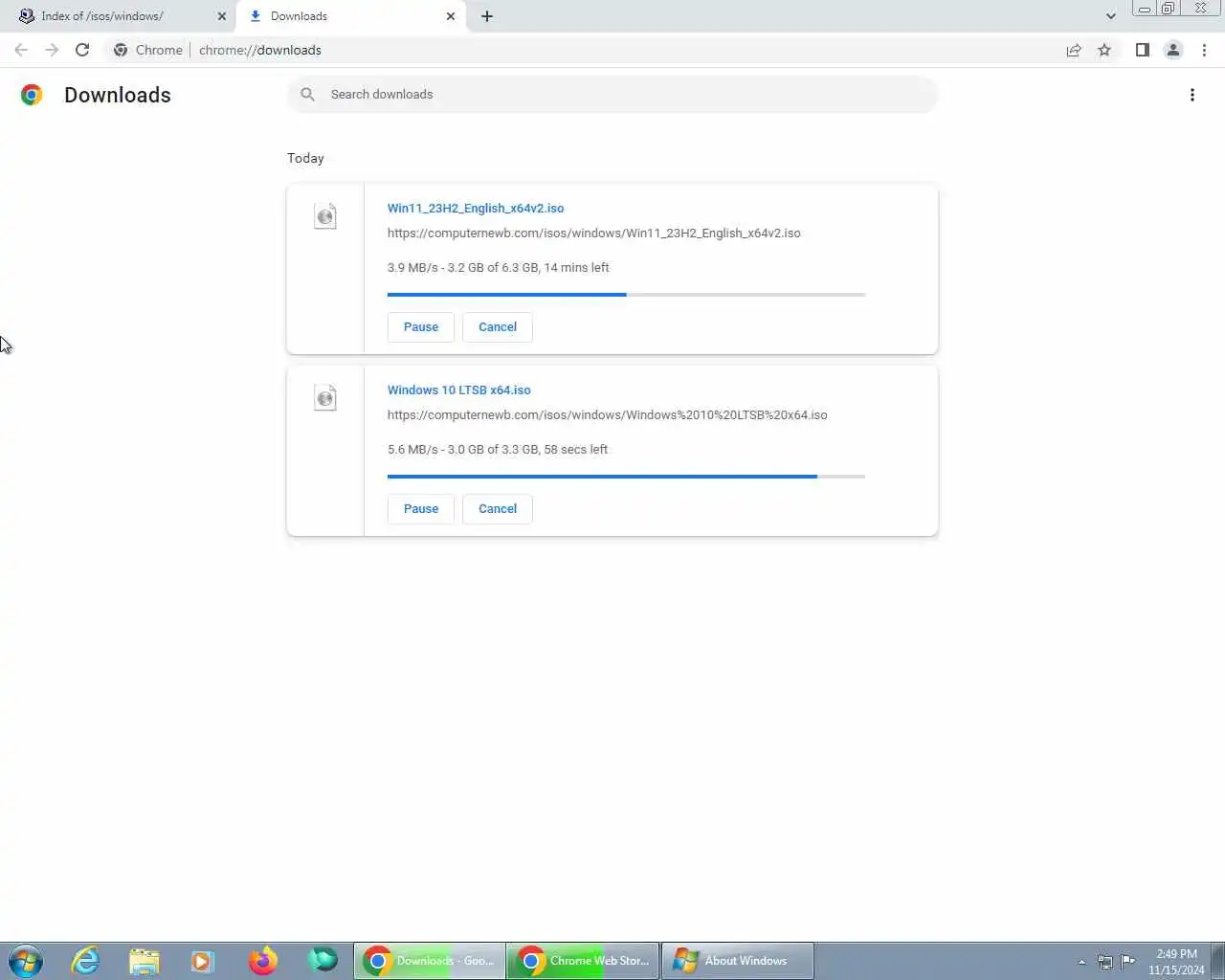Open Action Center flag icon
Viewport: 1225px width, 980px height.
tap(1128, 962)
